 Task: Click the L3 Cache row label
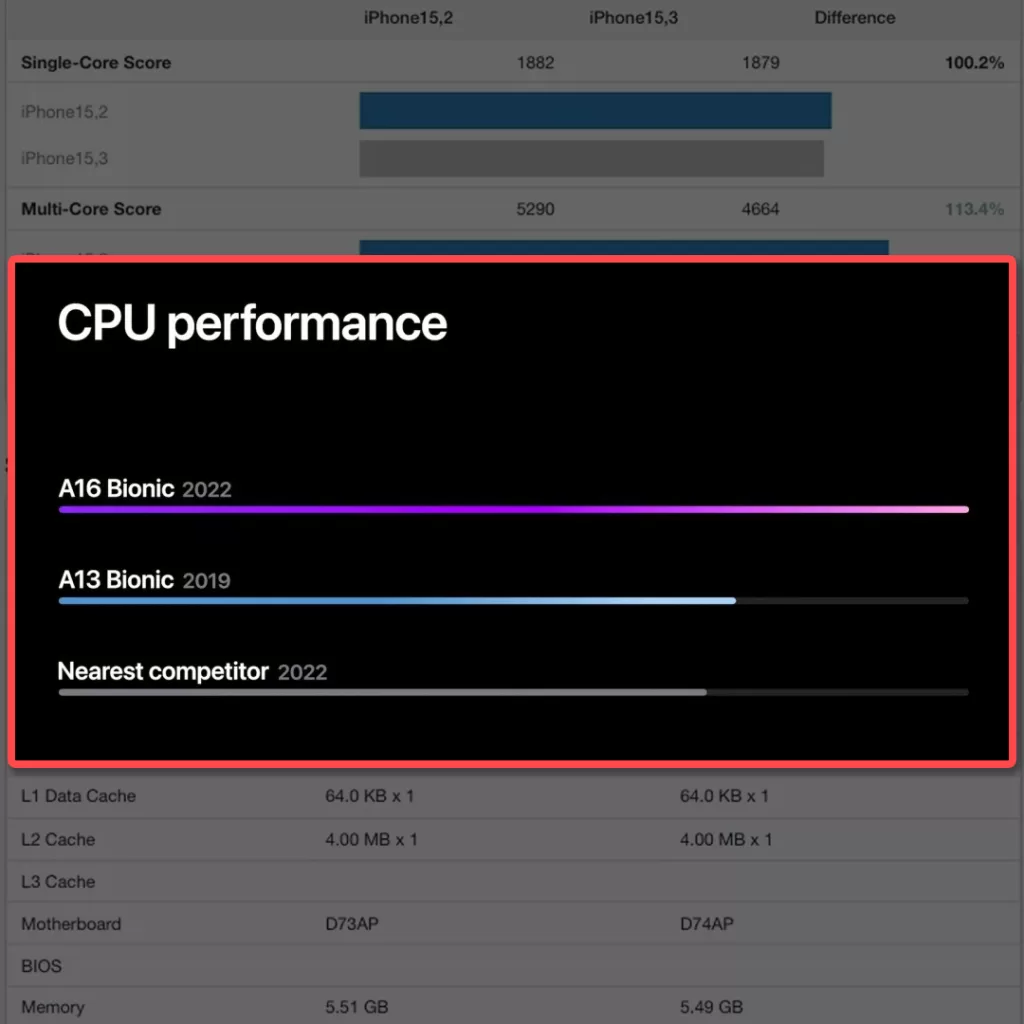[x=58, y=882]
